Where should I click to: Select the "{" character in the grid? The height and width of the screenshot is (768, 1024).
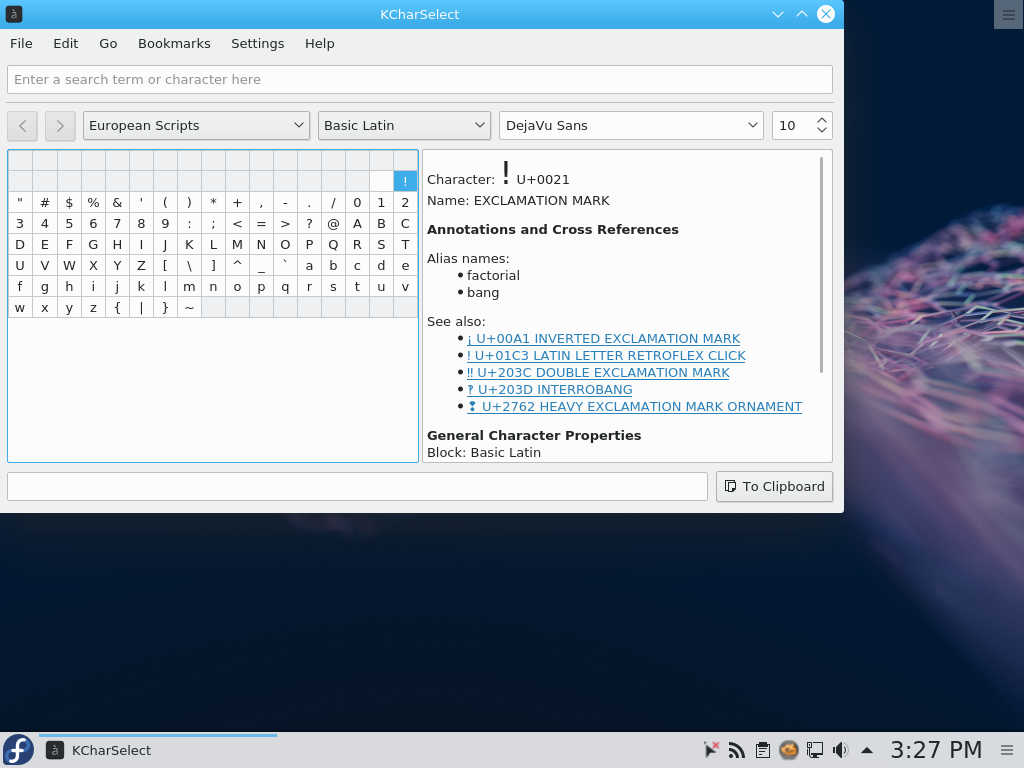click(x=117, y=307)
